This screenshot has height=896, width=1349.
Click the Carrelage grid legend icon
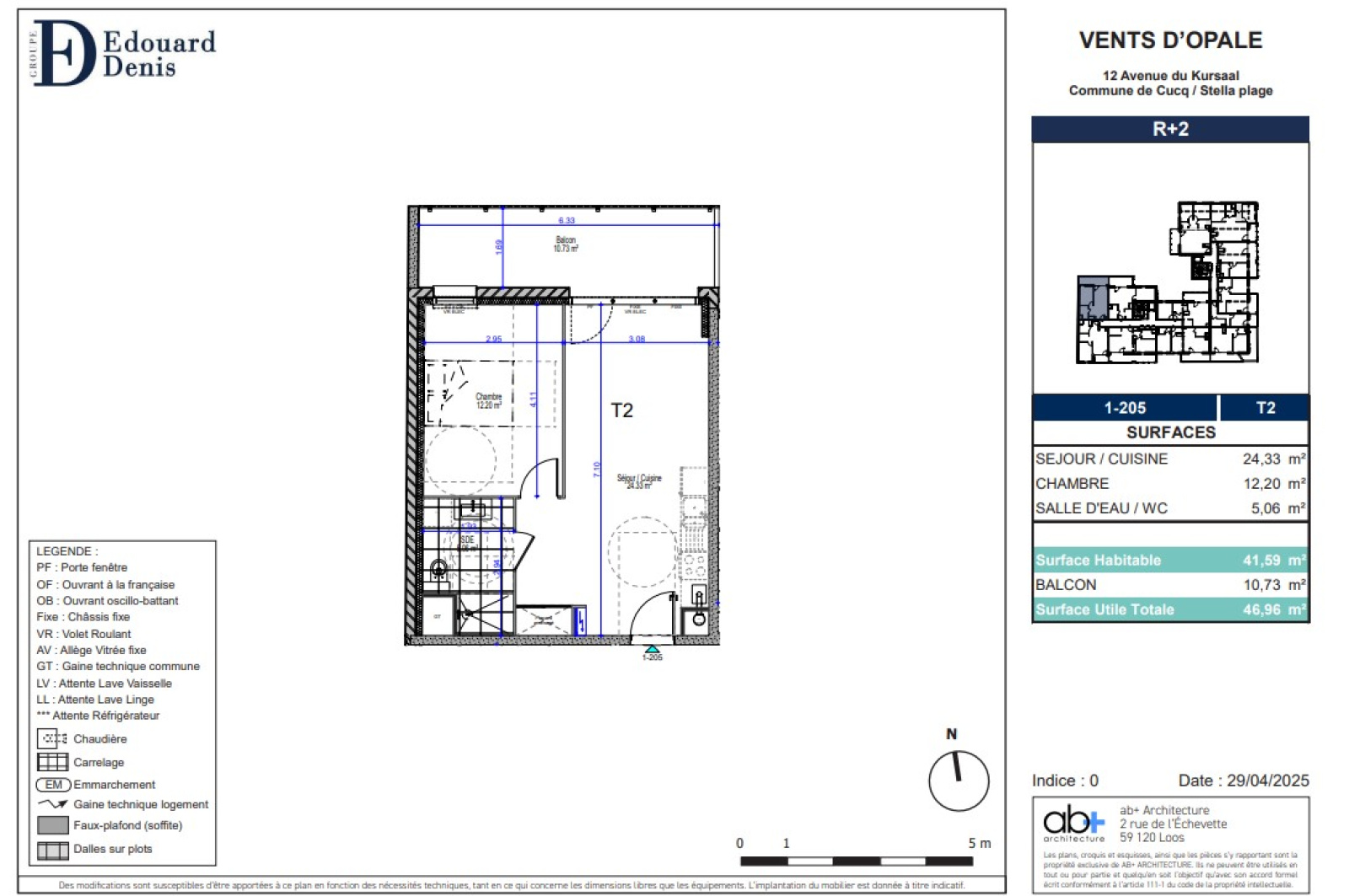[x=52, y=762]
